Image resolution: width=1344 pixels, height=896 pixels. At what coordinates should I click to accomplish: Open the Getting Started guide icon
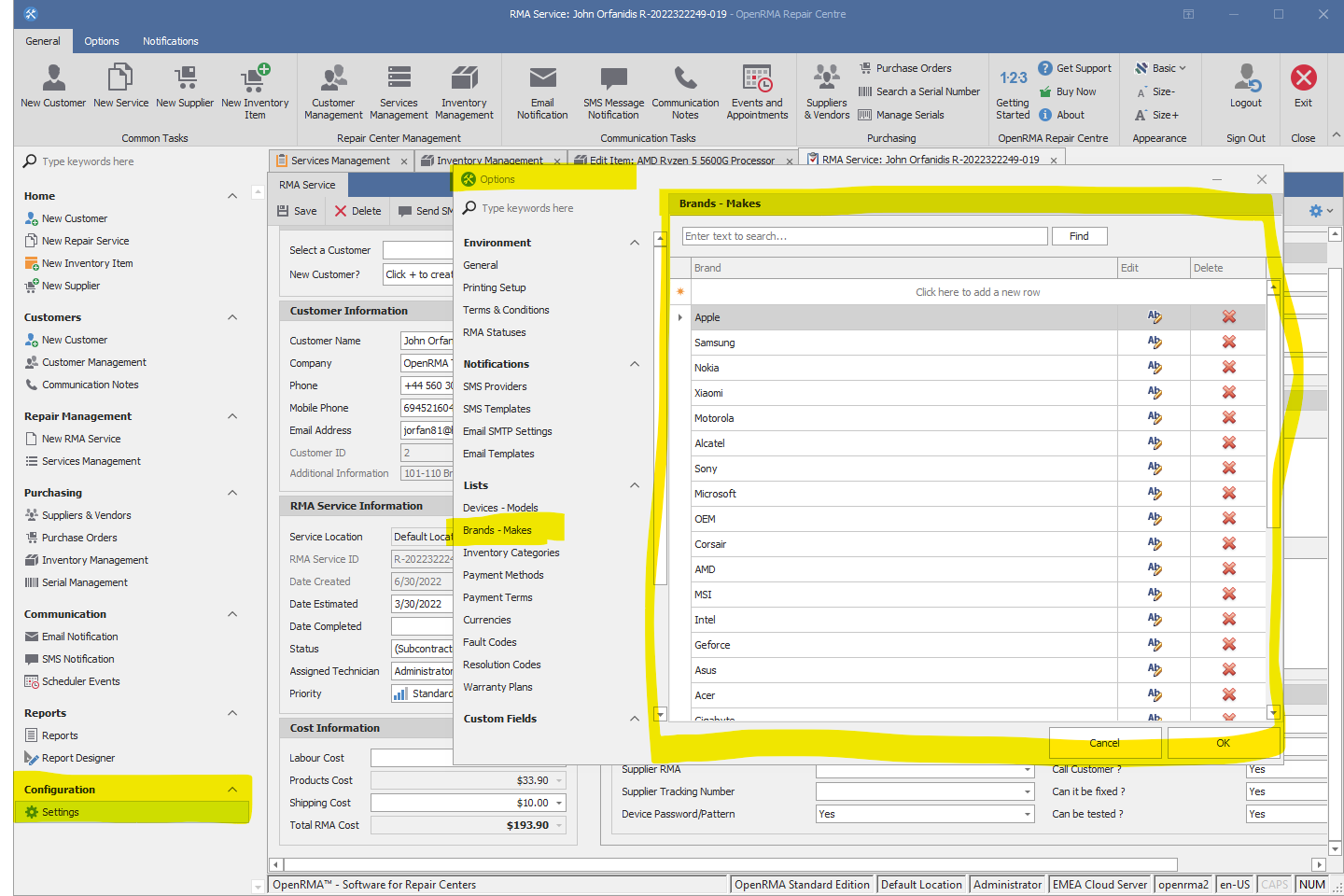tap(1013, 92)
